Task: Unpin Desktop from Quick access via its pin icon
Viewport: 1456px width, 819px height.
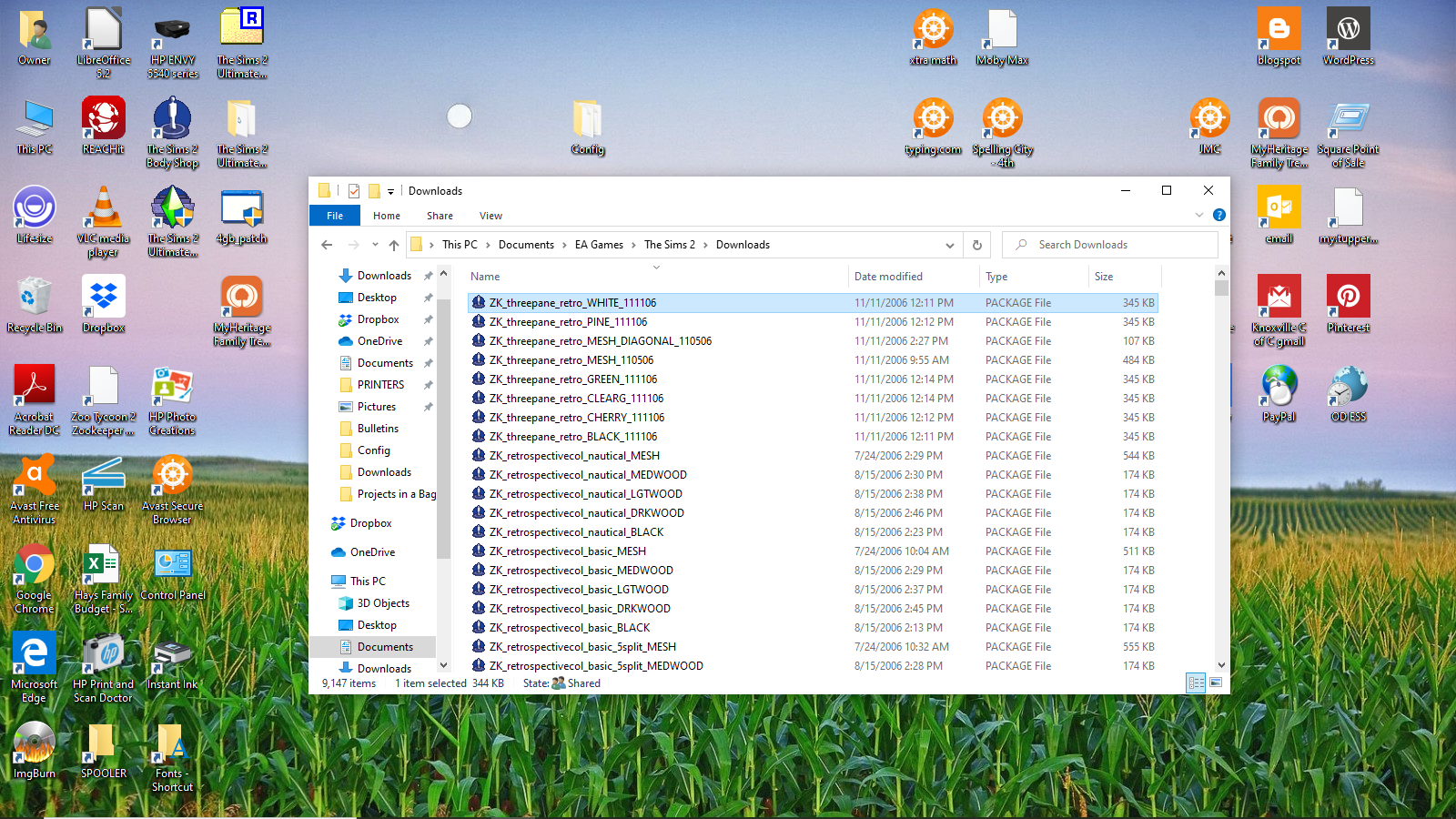Action: tap(427, 297)
